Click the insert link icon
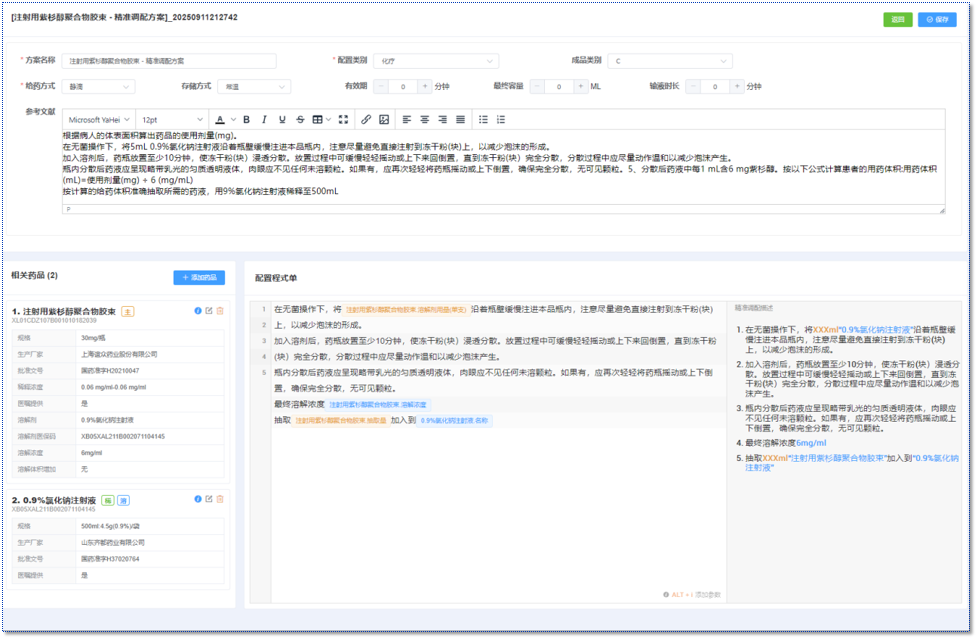Viewport: 978px width, 639px height. tap(366, 120)
